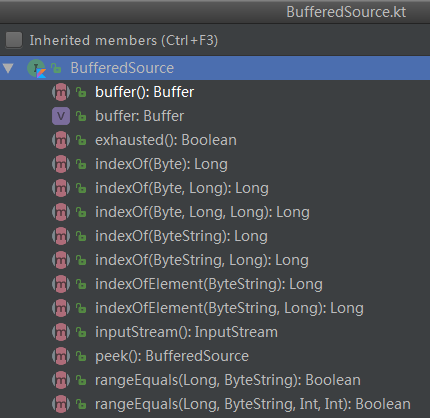The image size is (430, 418).
Task: Go to exhausted(): Boolean member
Action: tap(166, 140)
